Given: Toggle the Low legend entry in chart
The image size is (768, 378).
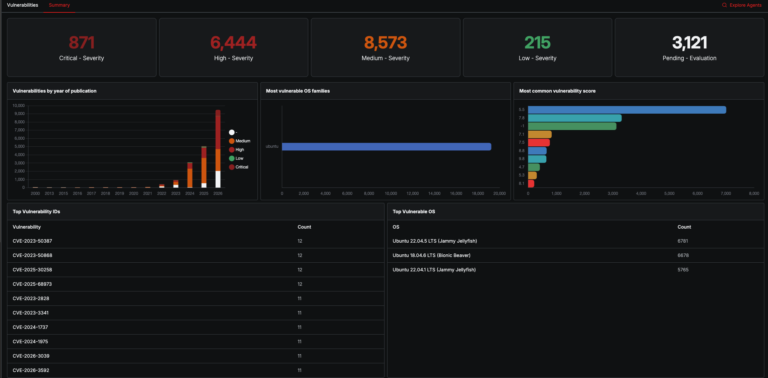Looking at the screenshot, I should (237, 158).
